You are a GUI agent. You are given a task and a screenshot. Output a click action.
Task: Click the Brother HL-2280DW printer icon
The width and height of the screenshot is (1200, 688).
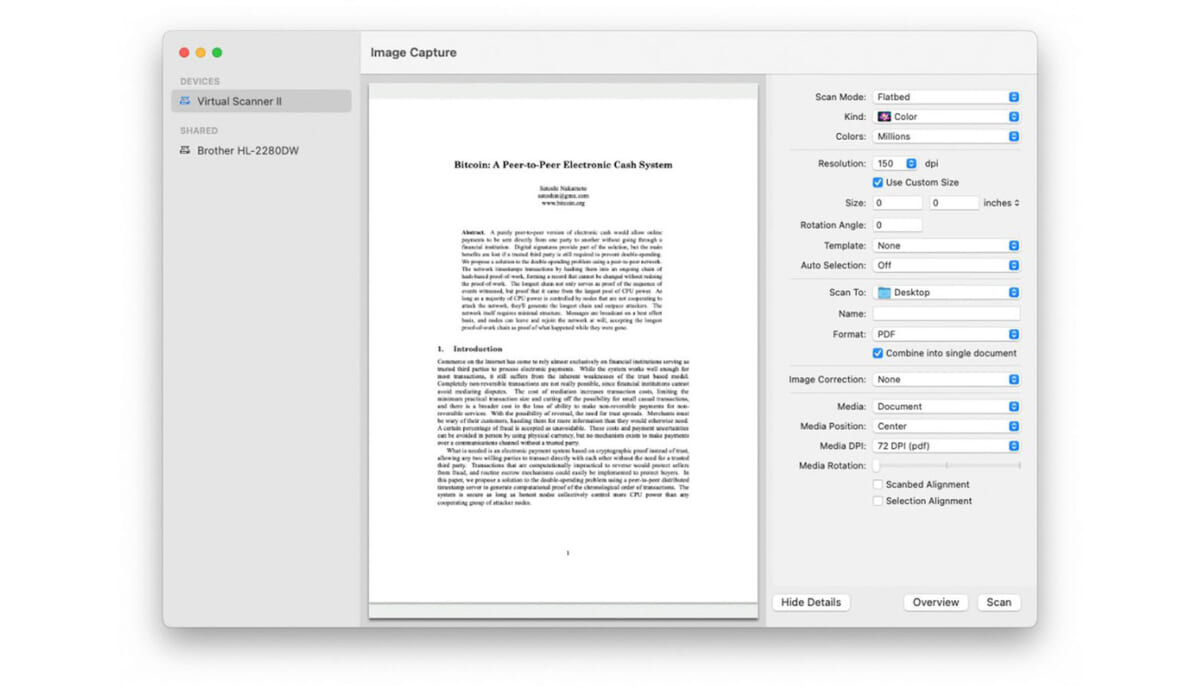(185, 150)
